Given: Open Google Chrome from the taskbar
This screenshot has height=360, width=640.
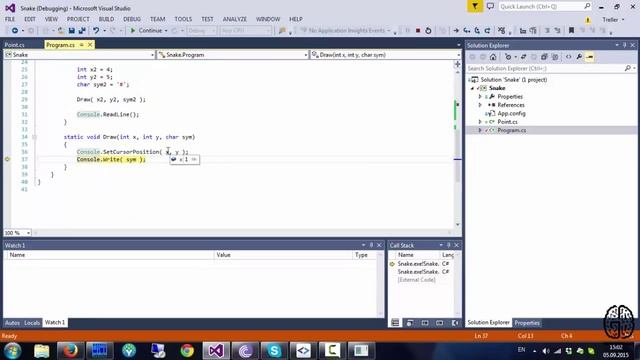Looking at the screenshot, I should point(187,351).
